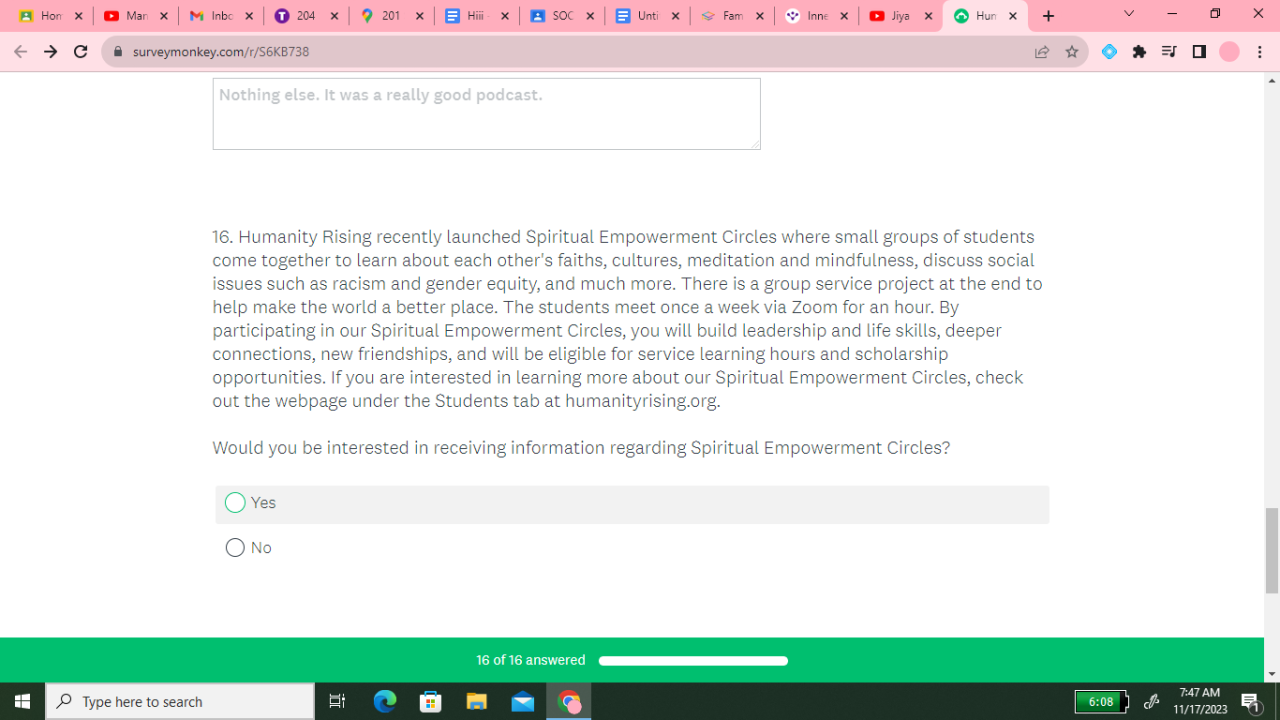Go forward in browser history

click(x=51, y=52)
